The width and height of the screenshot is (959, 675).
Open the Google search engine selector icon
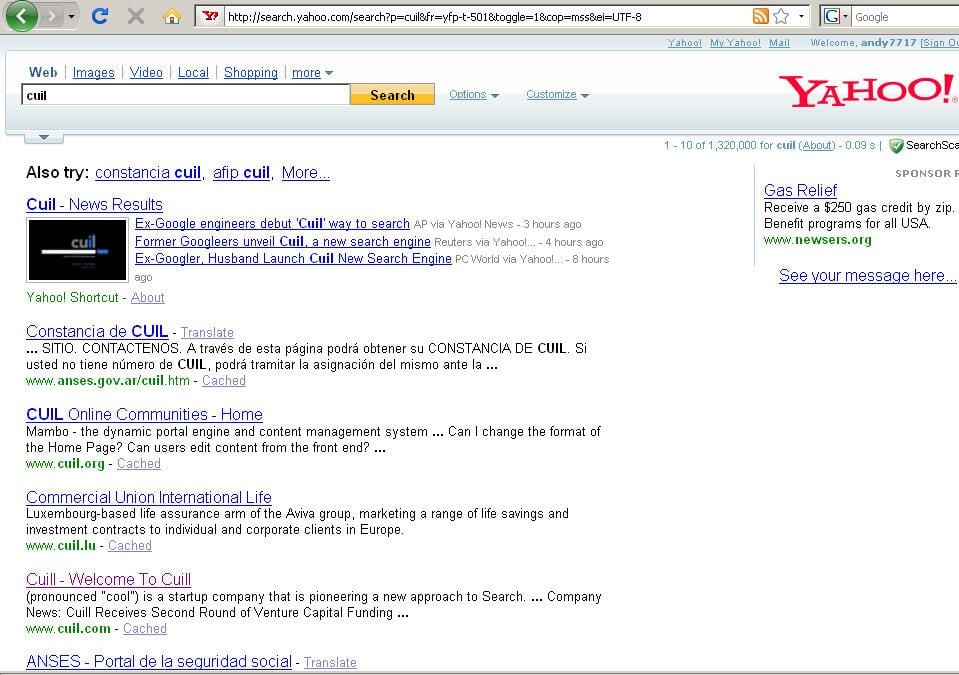point(832,17)
